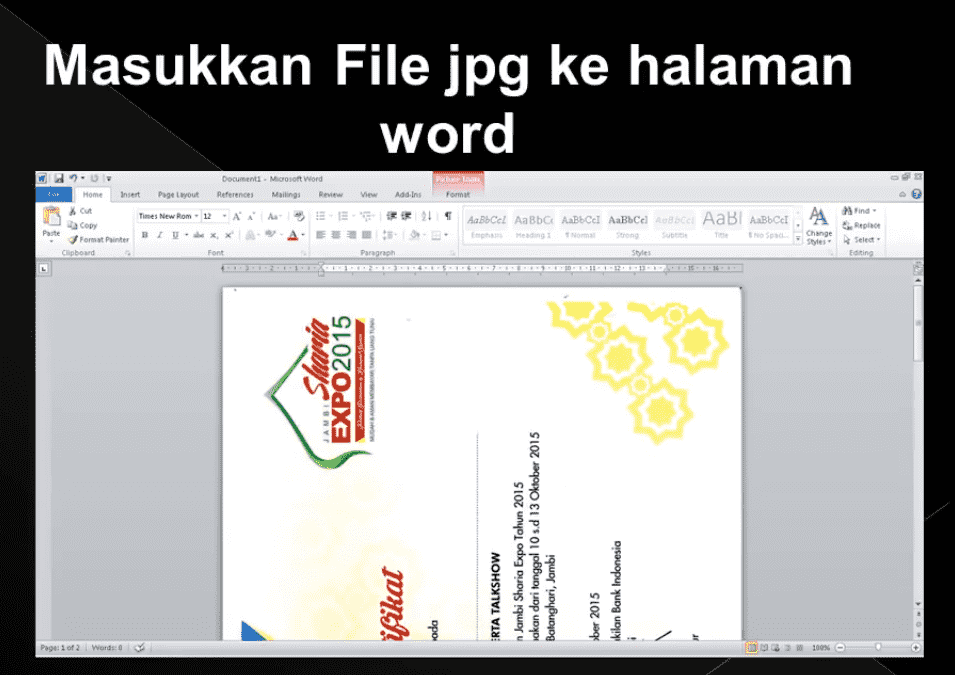Click the proofing check icon in status bar
The image size is (955, 675).
139,648
